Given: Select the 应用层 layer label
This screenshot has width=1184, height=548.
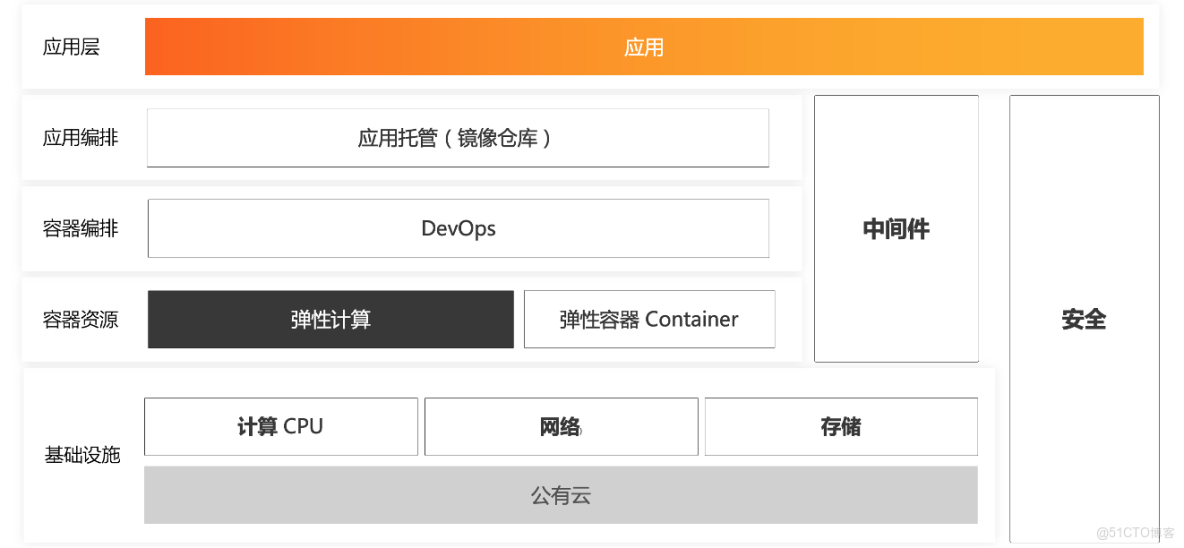Looking at the screenshot, I should (x=71, y=47).
